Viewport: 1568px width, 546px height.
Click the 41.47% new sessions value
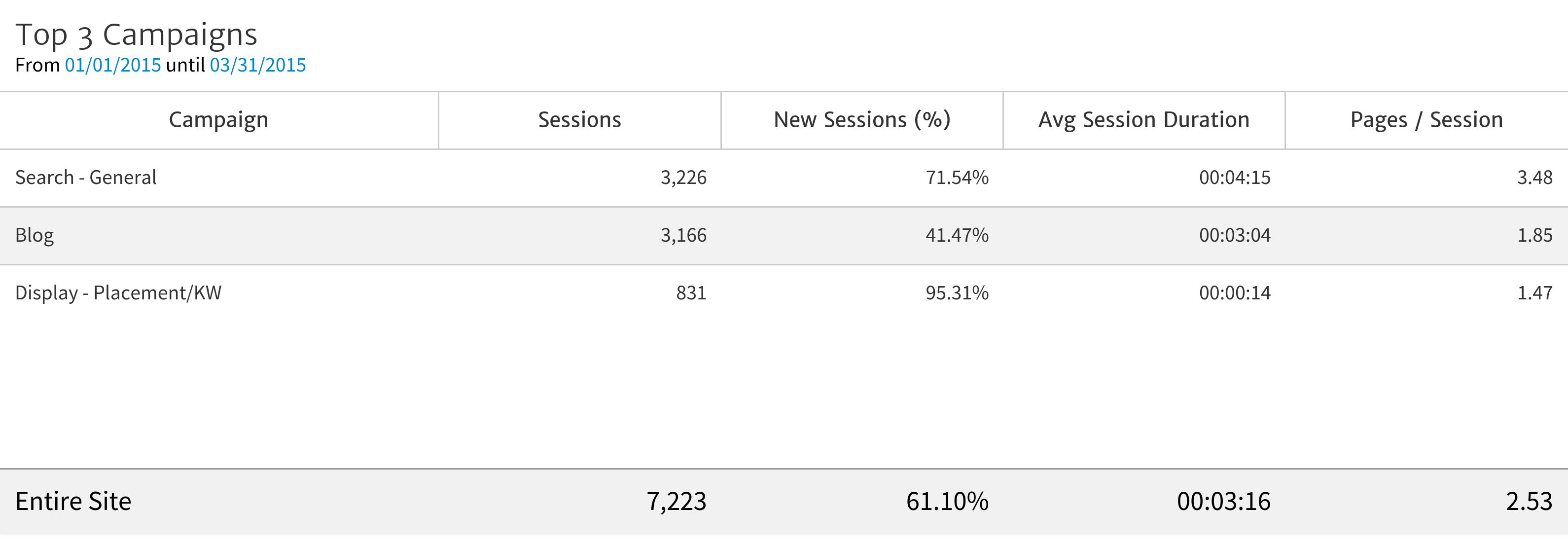click(956, 235)
